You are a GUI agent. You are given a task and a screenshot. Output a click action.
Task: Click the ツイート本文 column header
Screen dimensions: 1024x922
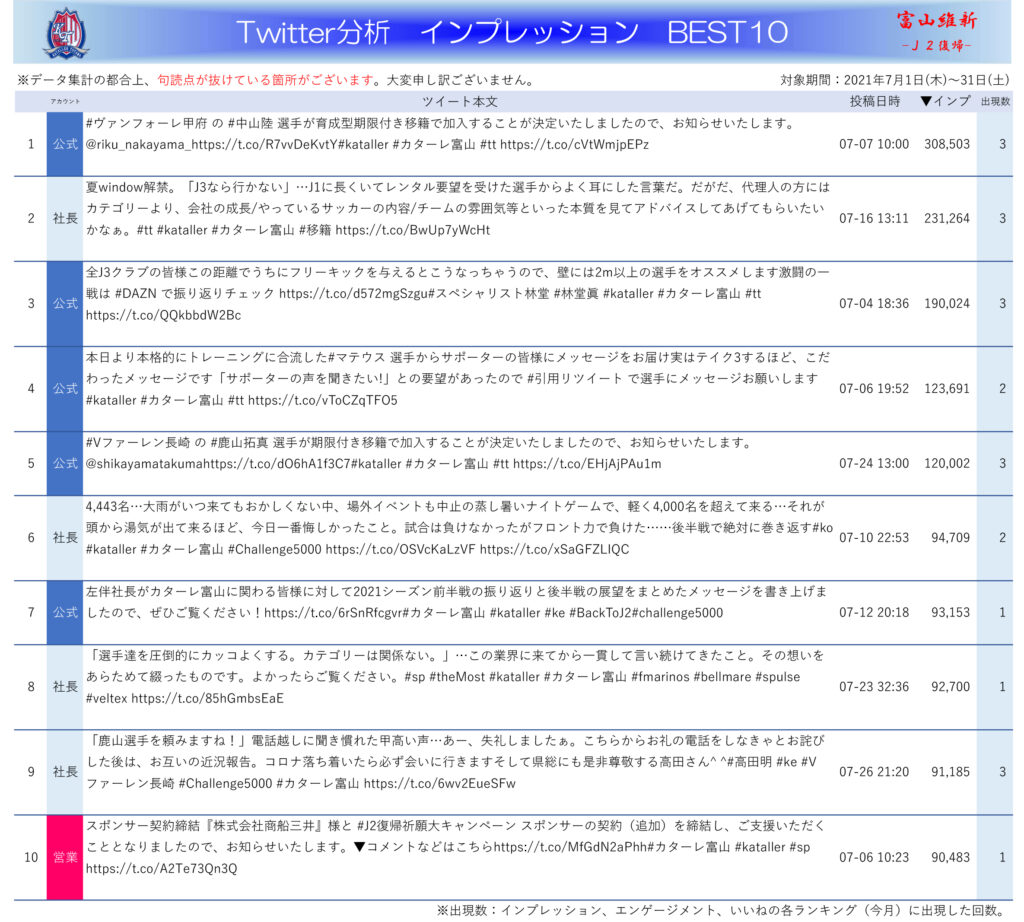coord(460,101)
